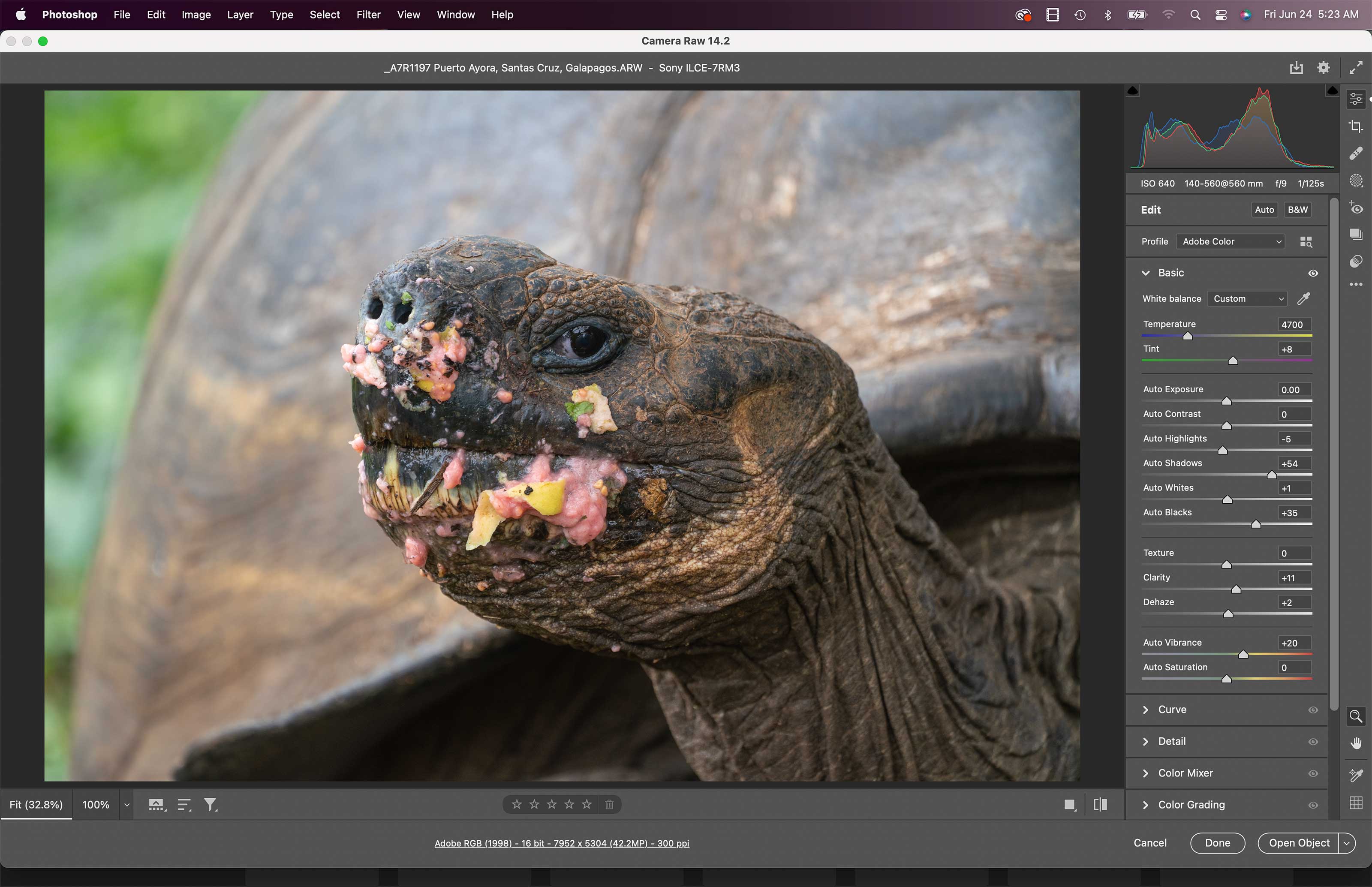Screen dimensions: 1372x887
Task: Collapse the Basic panel
Action: pos(1145,273)
